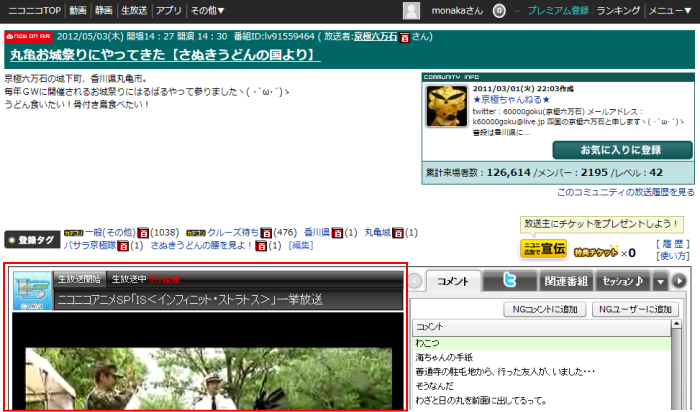Click the プレミアム登録 link
Image resolution: width=700 pixels, height=412 pixels.
pyautogui.click(x=557, y=10)
